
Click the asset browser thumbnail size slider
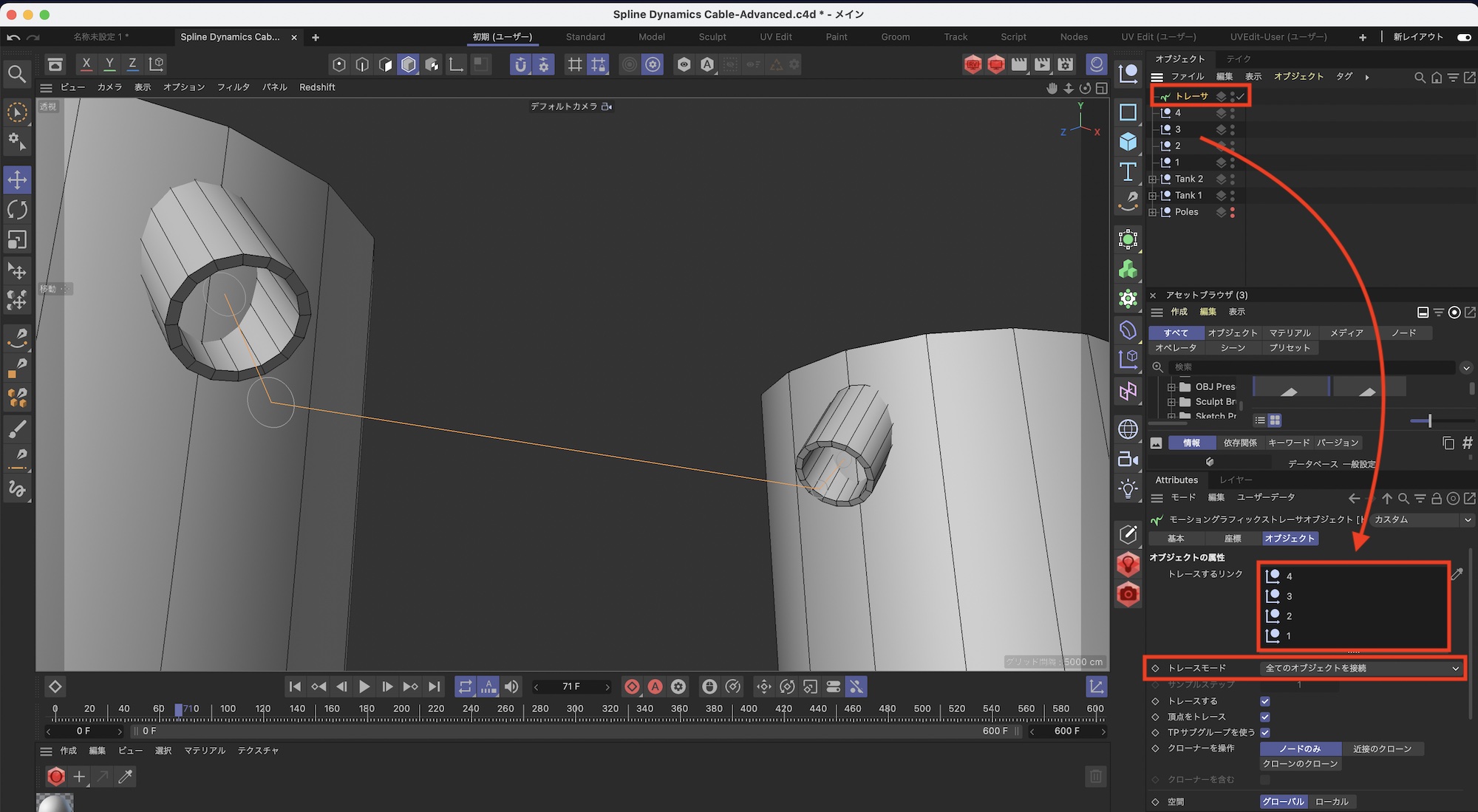[x=1429, y=420]
